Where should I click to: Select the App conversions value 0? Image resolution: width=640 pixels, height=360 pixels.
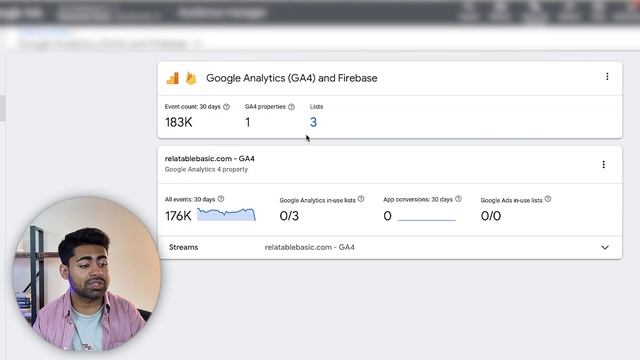coord(387,216)
